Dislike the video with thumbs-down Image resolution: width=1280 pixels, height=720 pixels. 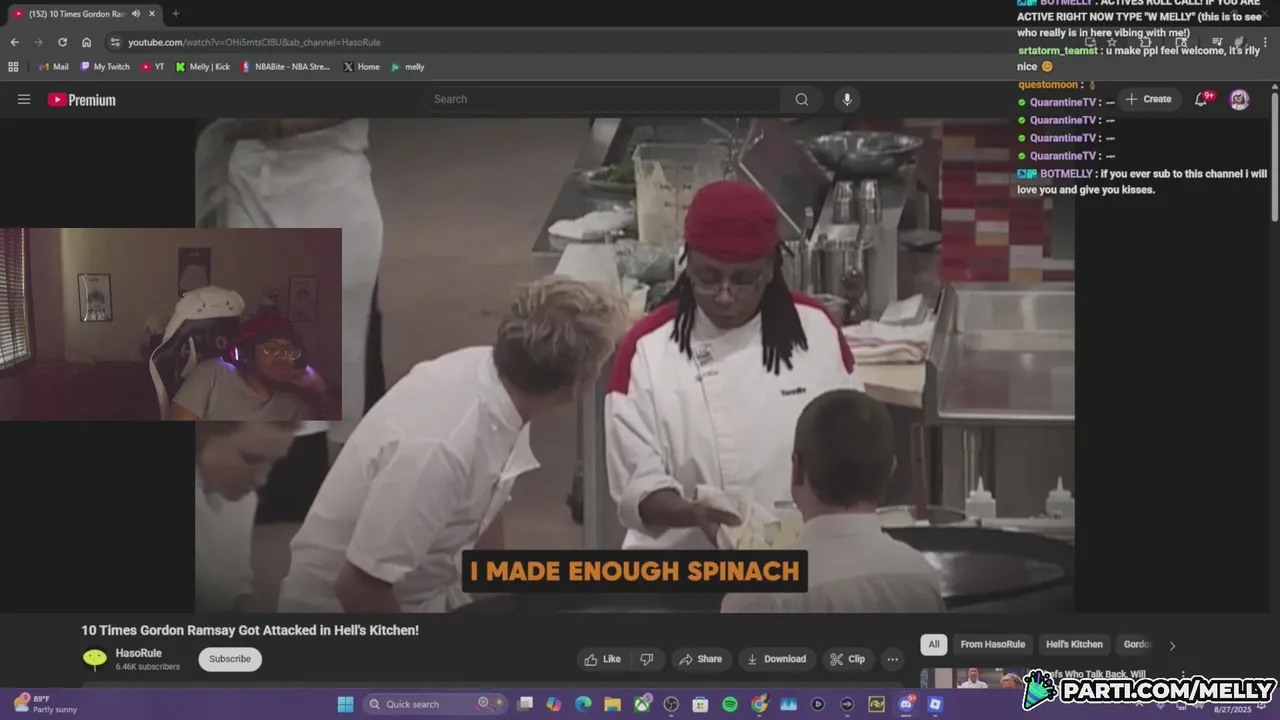click(x=646, y=659)
